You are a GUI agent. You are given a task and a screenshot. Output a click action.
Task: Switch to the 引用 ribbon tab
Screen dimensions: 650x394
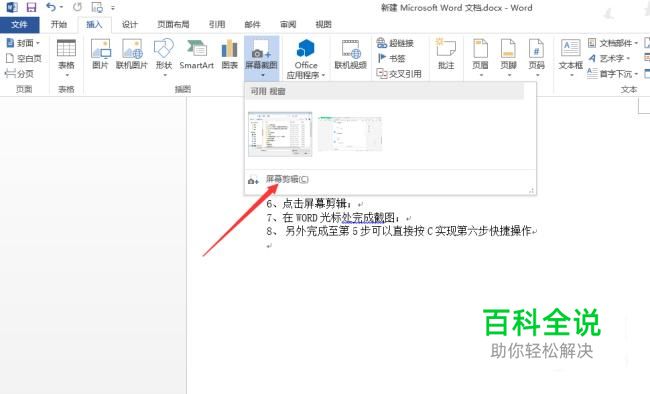tap(217, 24)
